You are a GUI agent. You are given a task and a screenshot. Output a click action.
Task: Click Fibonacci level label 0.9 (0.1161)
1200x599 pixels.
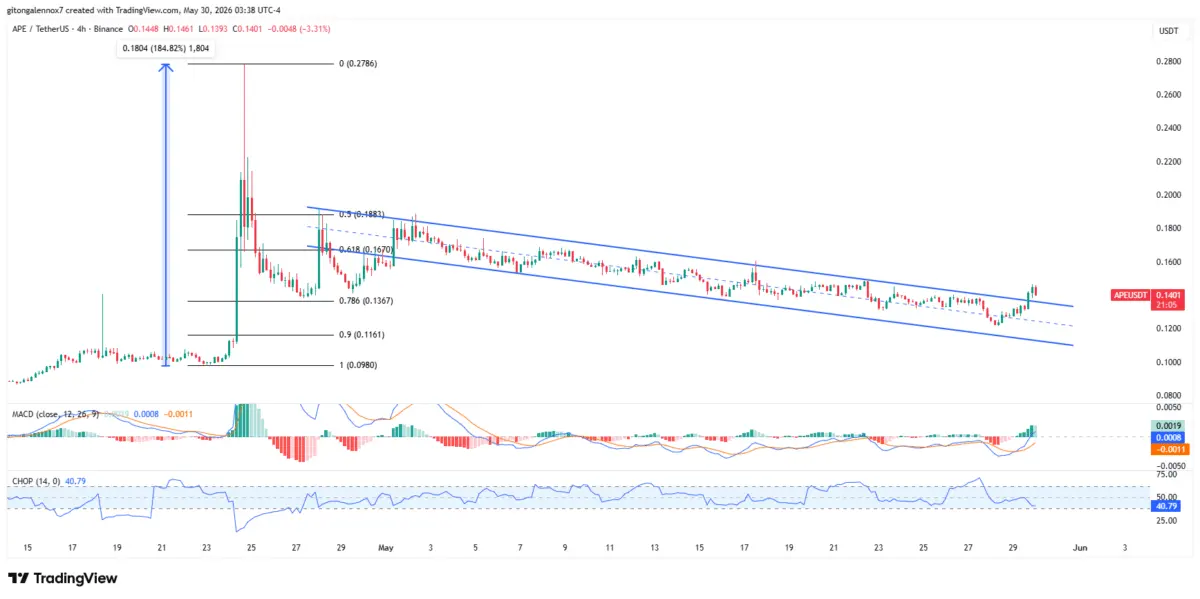coord(363,335)
